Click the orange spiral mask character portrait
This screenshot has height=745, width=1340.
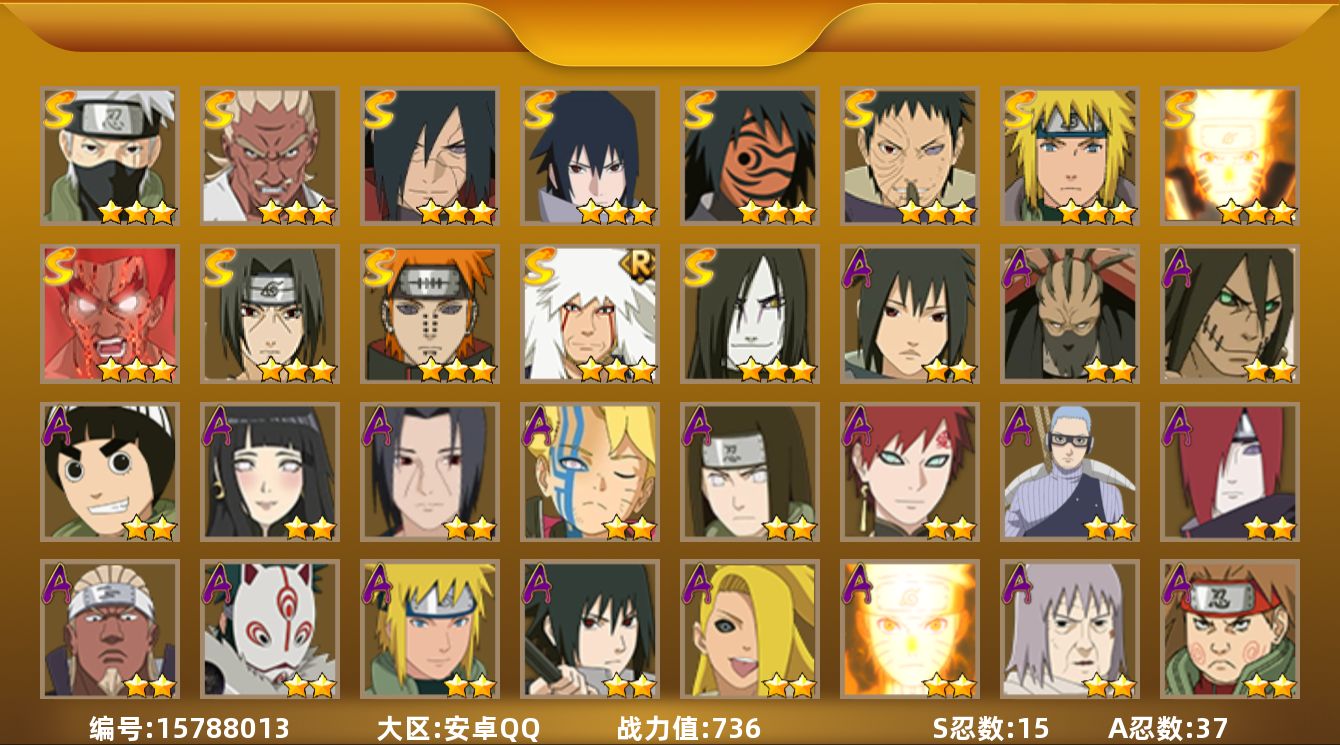pos(750,156)
